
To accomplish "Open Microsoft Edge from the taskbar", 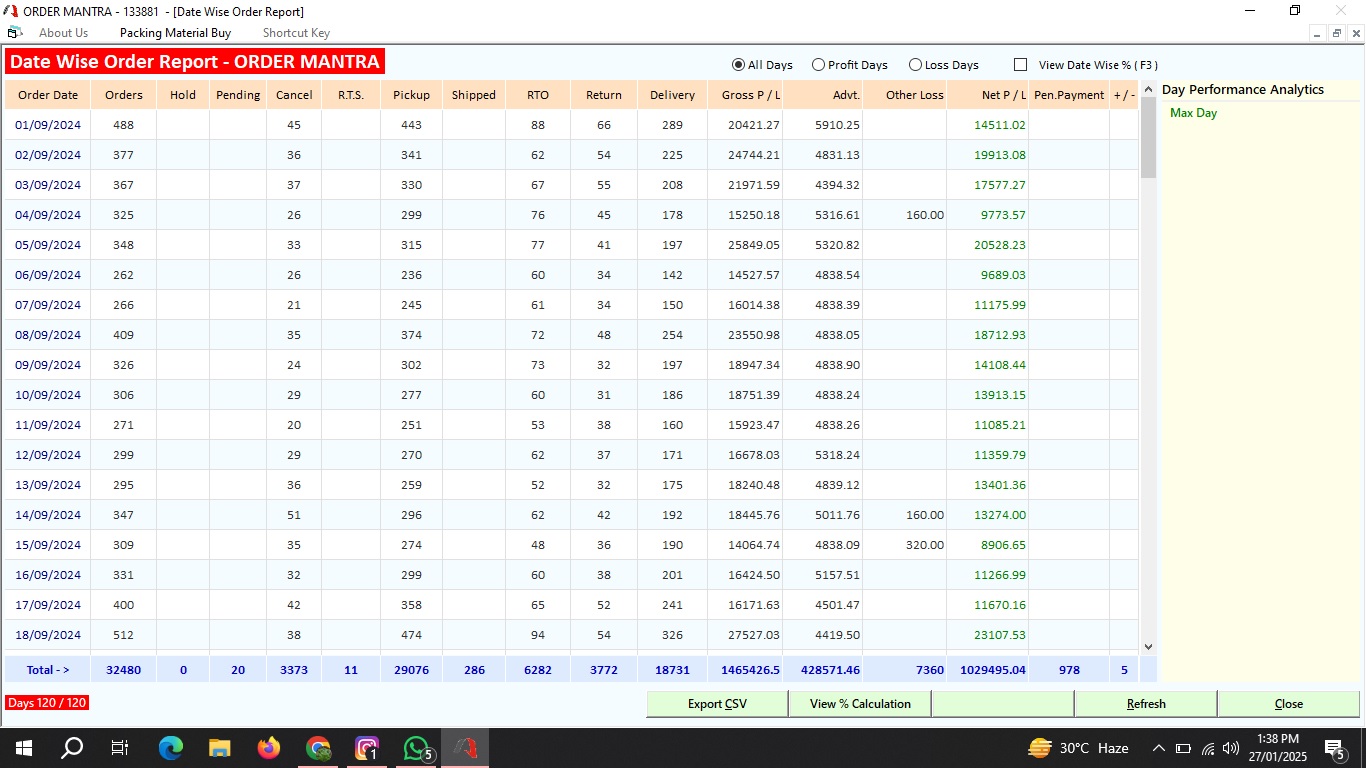I will pos(171,747).
